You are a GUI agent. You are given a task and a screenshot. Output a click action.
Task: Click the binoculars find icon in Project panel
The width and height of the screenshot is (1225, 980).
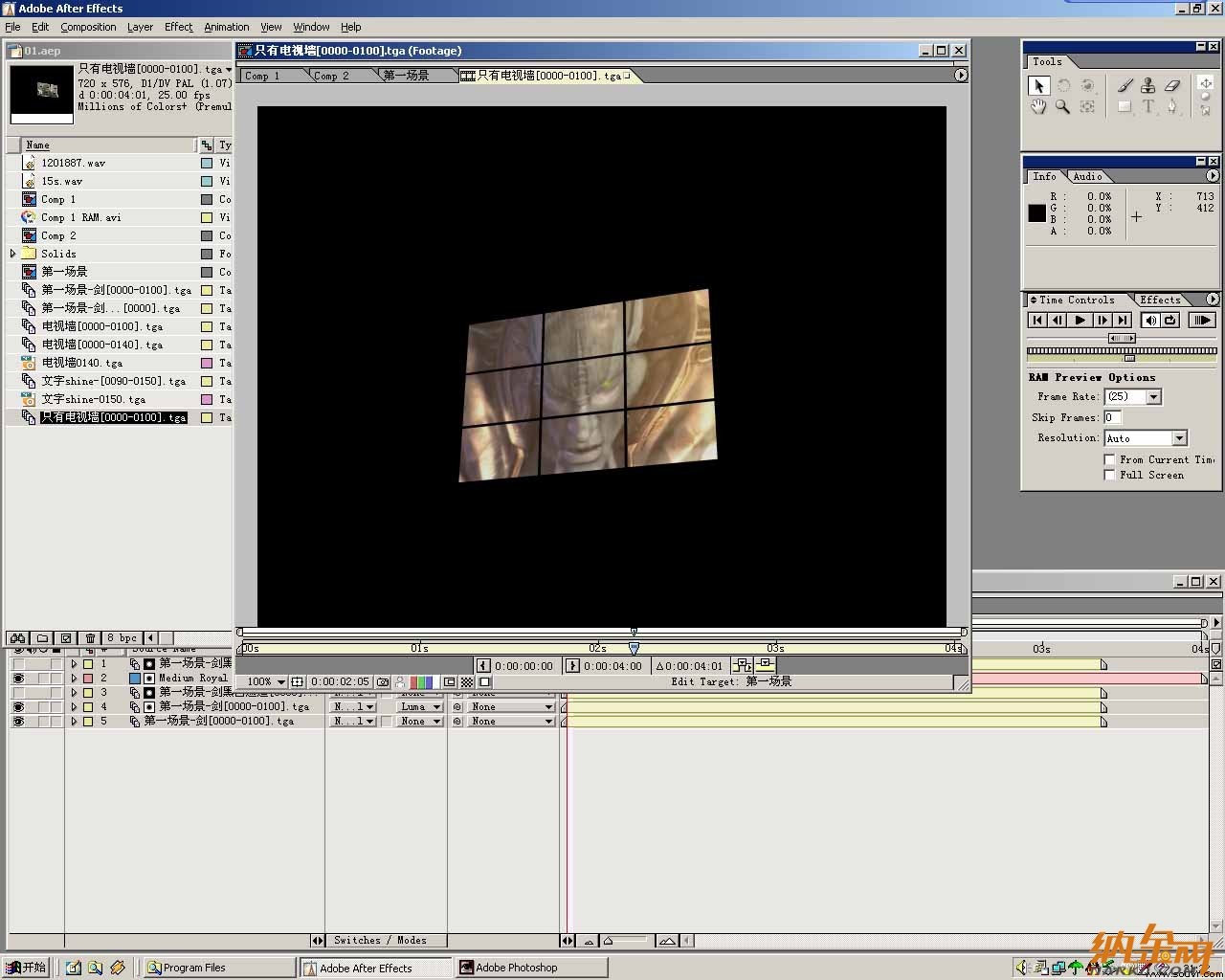pyautogui.click(x=18, y=637)
